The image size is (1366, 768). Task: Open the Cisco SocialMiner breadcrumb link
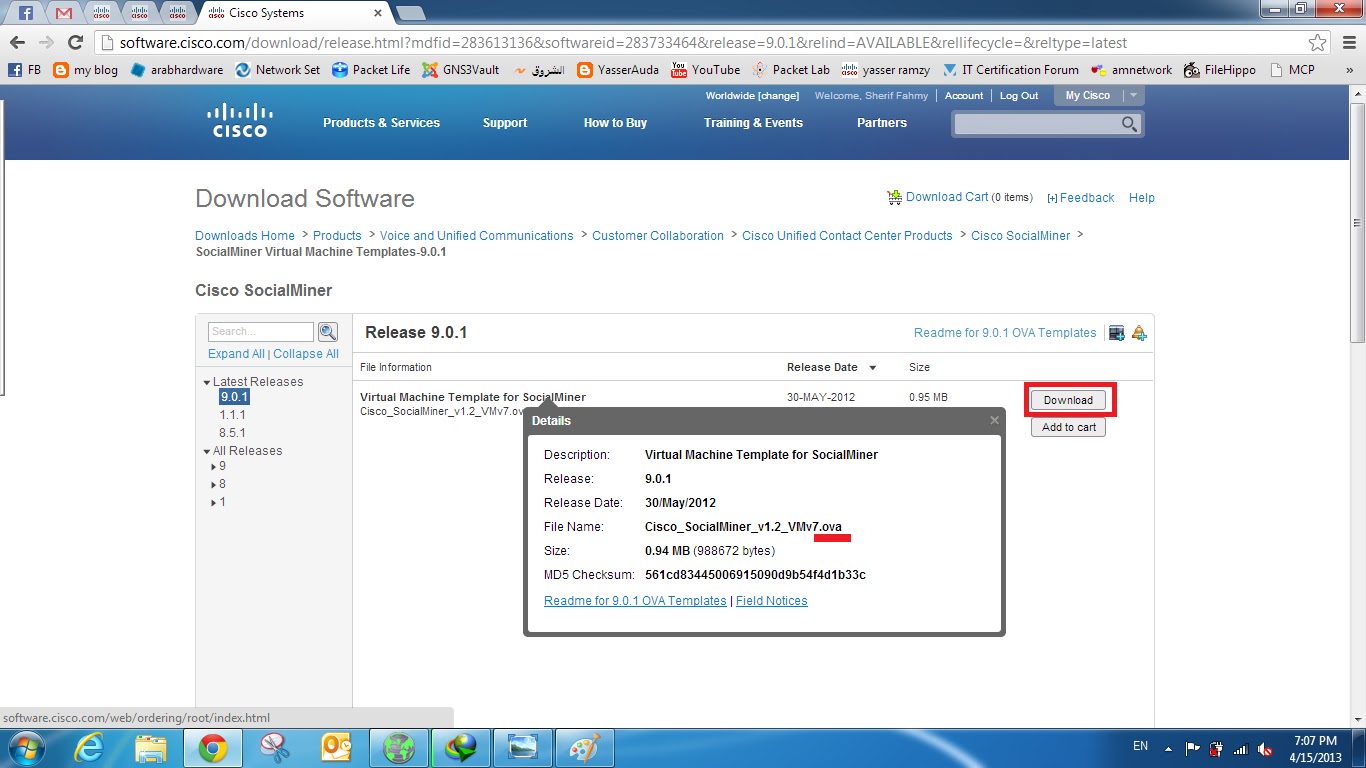[1020, 236]
